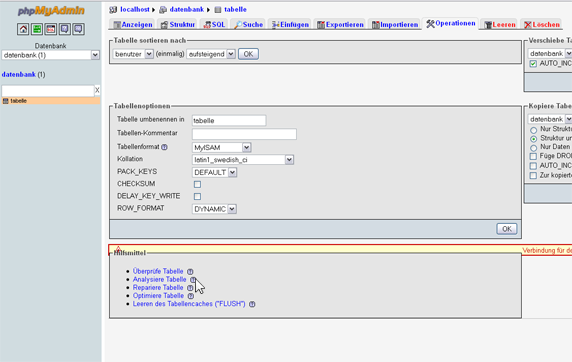Open the datenbank link in sidebar
The height and width of the screenshot is (362, 572).
[x=19, y=74]
